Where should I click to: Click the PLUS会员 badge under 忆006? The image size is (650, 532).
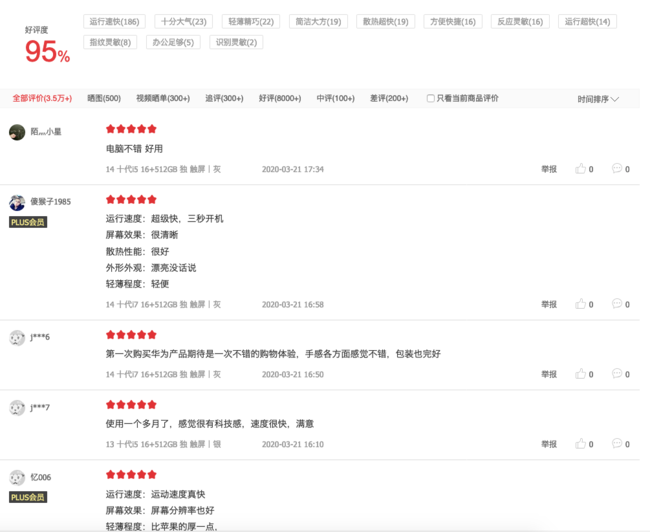point(28,497)
